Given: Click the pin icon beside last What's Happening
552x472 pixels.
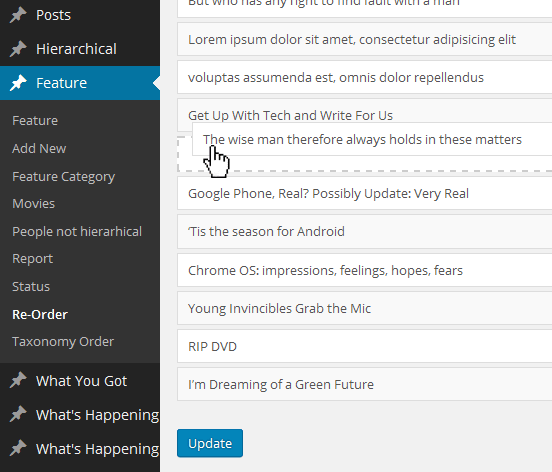Looking at the screenshot, I should pos(18,448).
